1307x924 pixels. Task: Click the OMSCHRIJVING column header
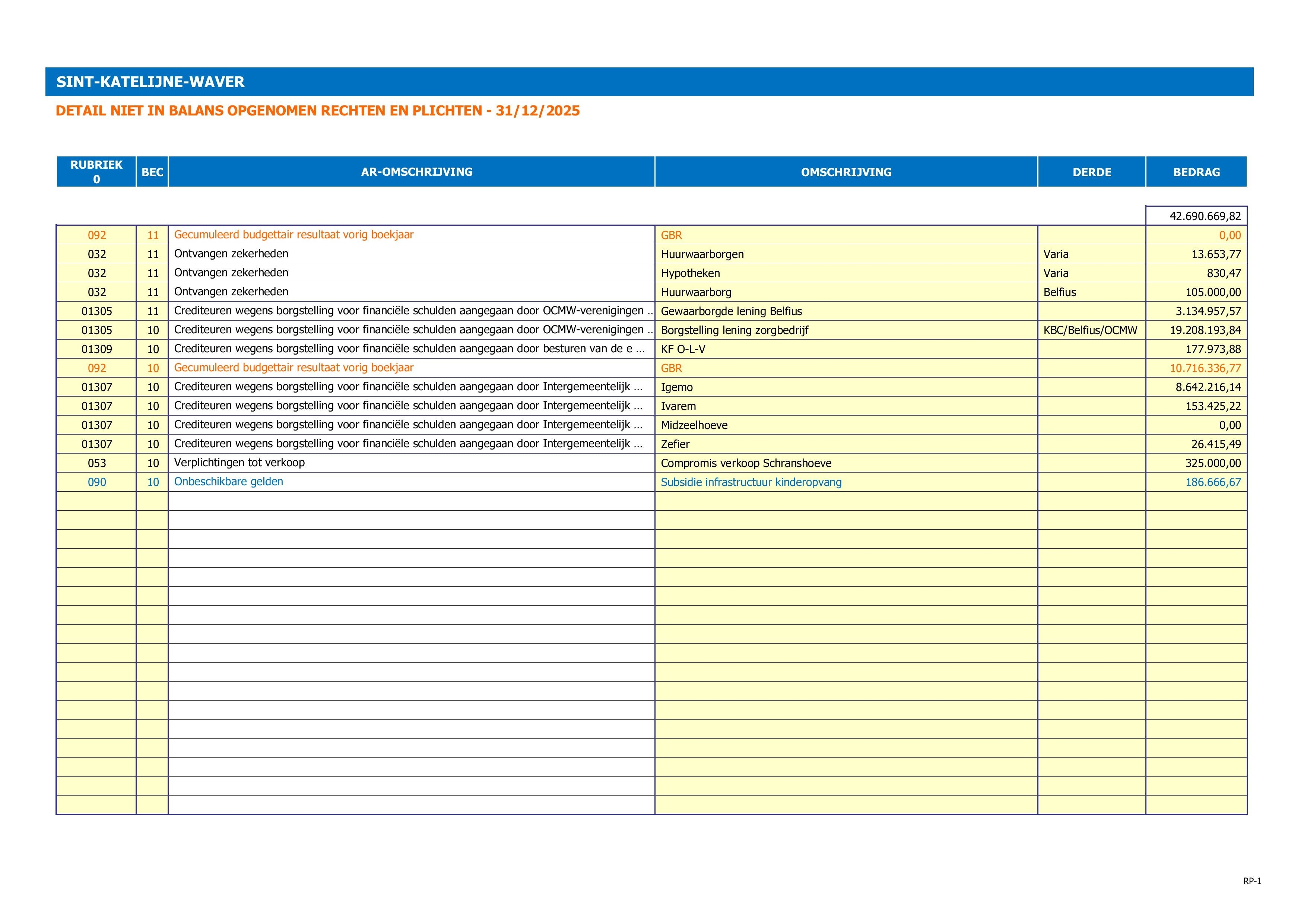pos(846,171)
